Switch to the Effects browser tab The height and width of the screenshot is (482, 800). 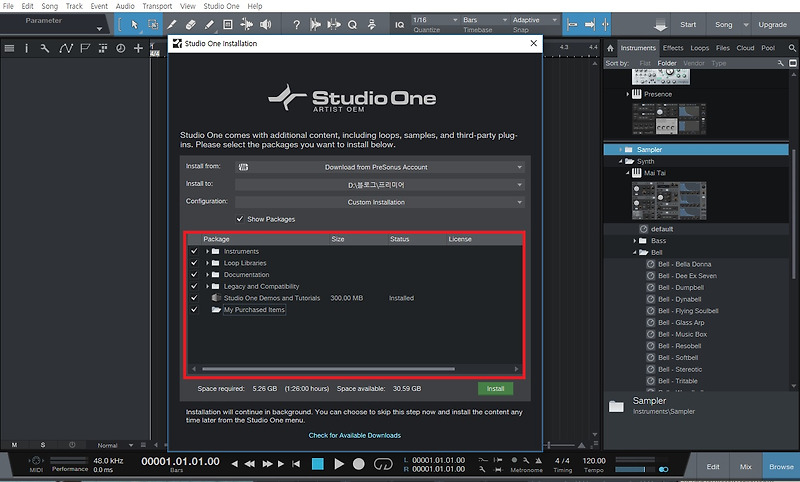(x=673, y=48)
